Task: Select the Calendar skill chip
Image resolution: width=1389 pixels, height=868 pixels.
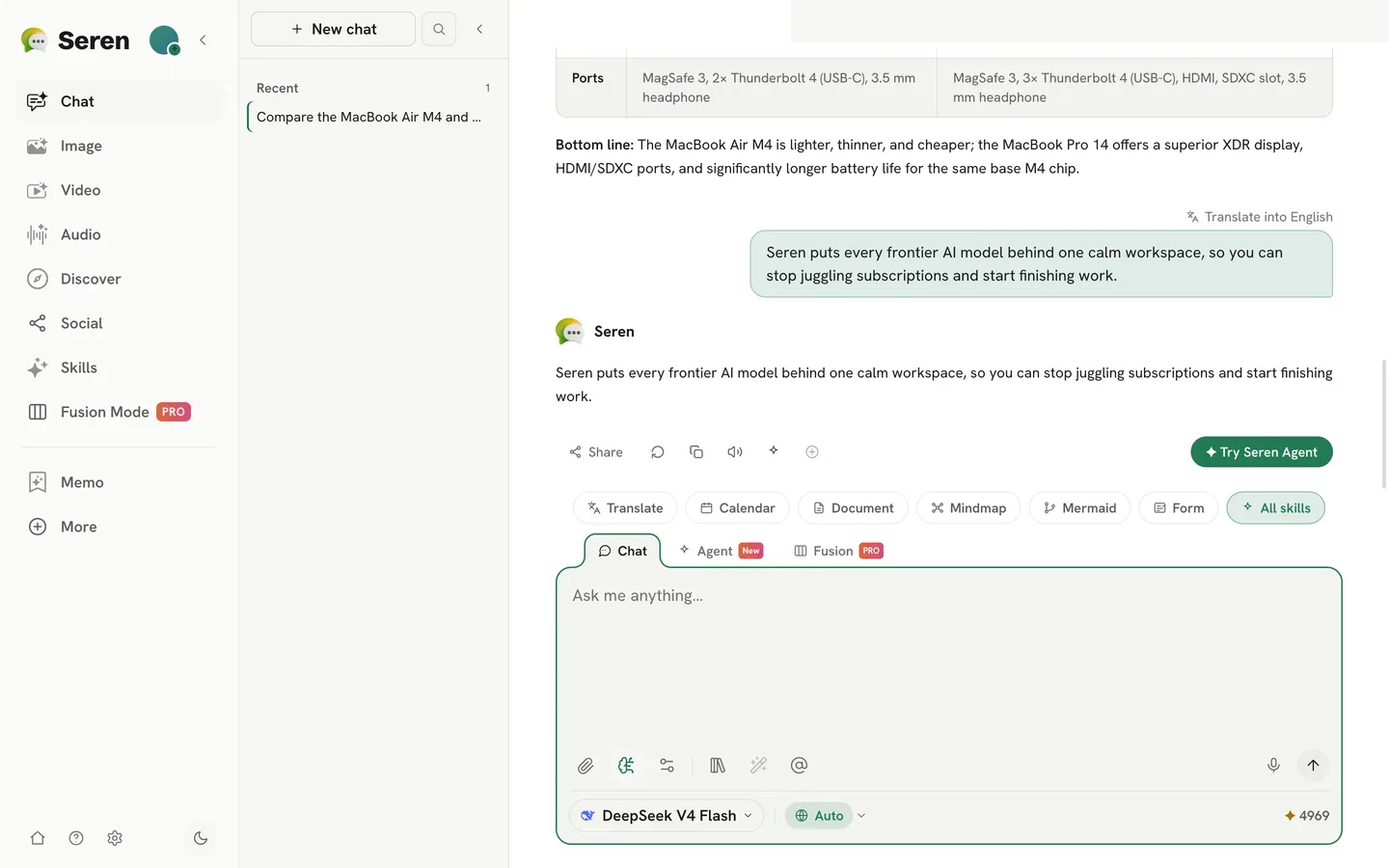Action: (x=737, y=508)
